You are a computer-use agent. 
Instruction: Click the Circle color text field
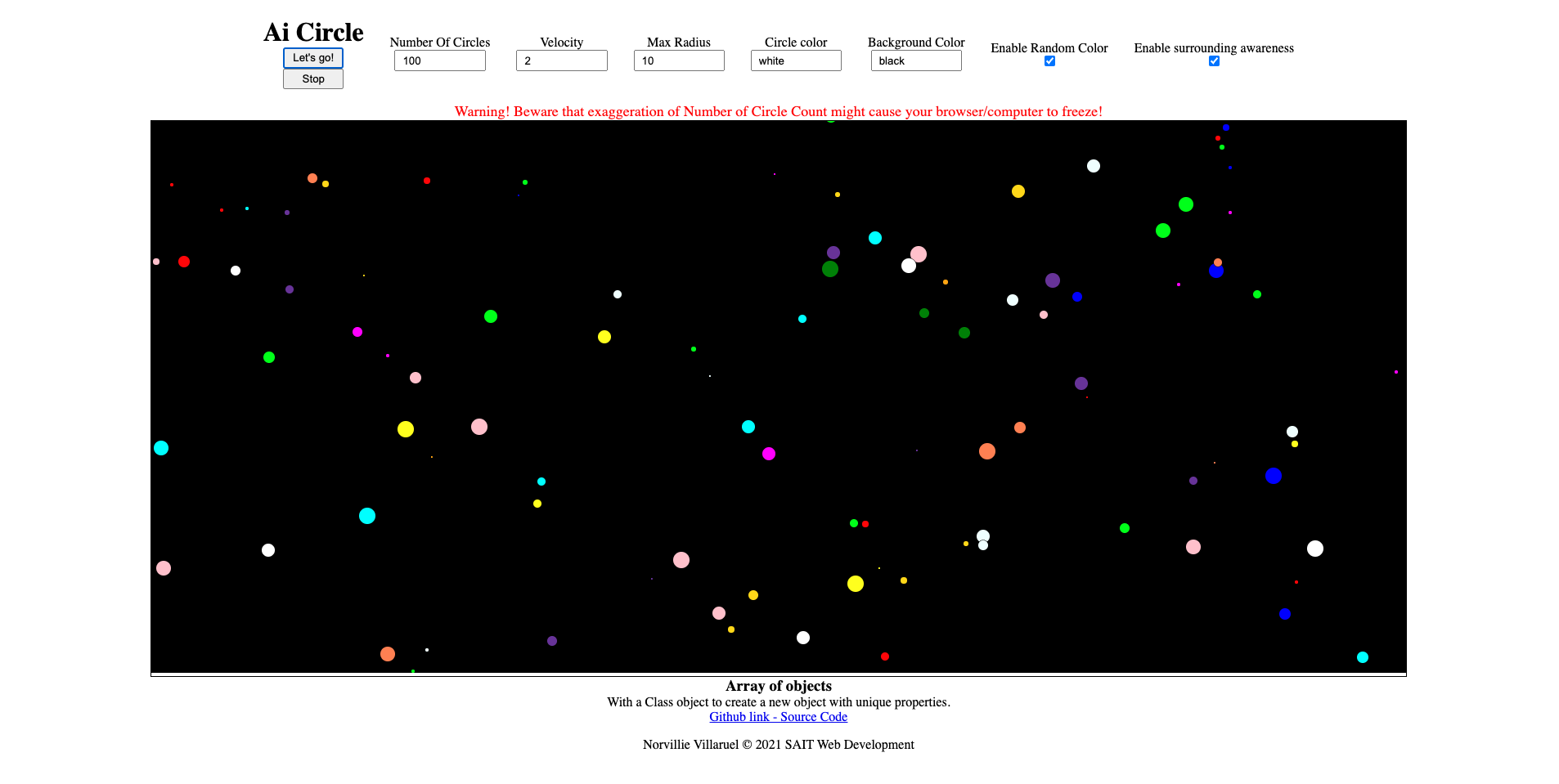point(795,60)
